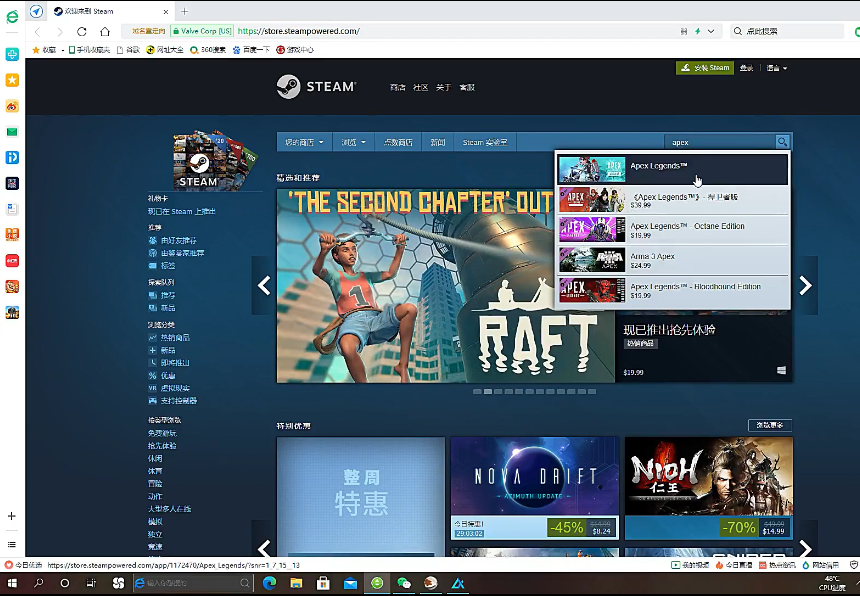860x596 pixels.
Task: Click the browser forward arrow
Action: pos(59,31)
